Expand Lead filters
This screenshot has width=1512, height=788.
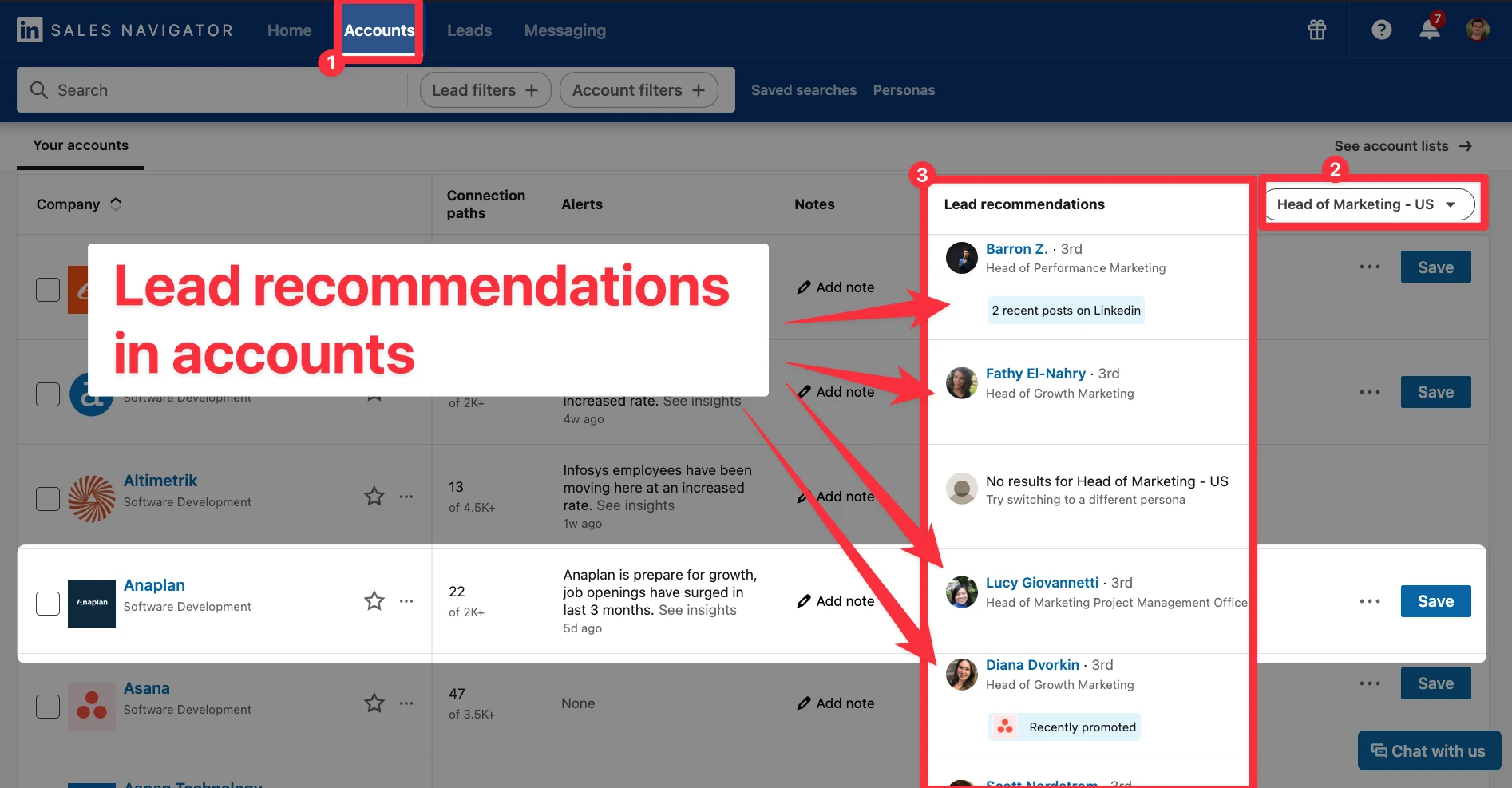click(x=485, y=90)
